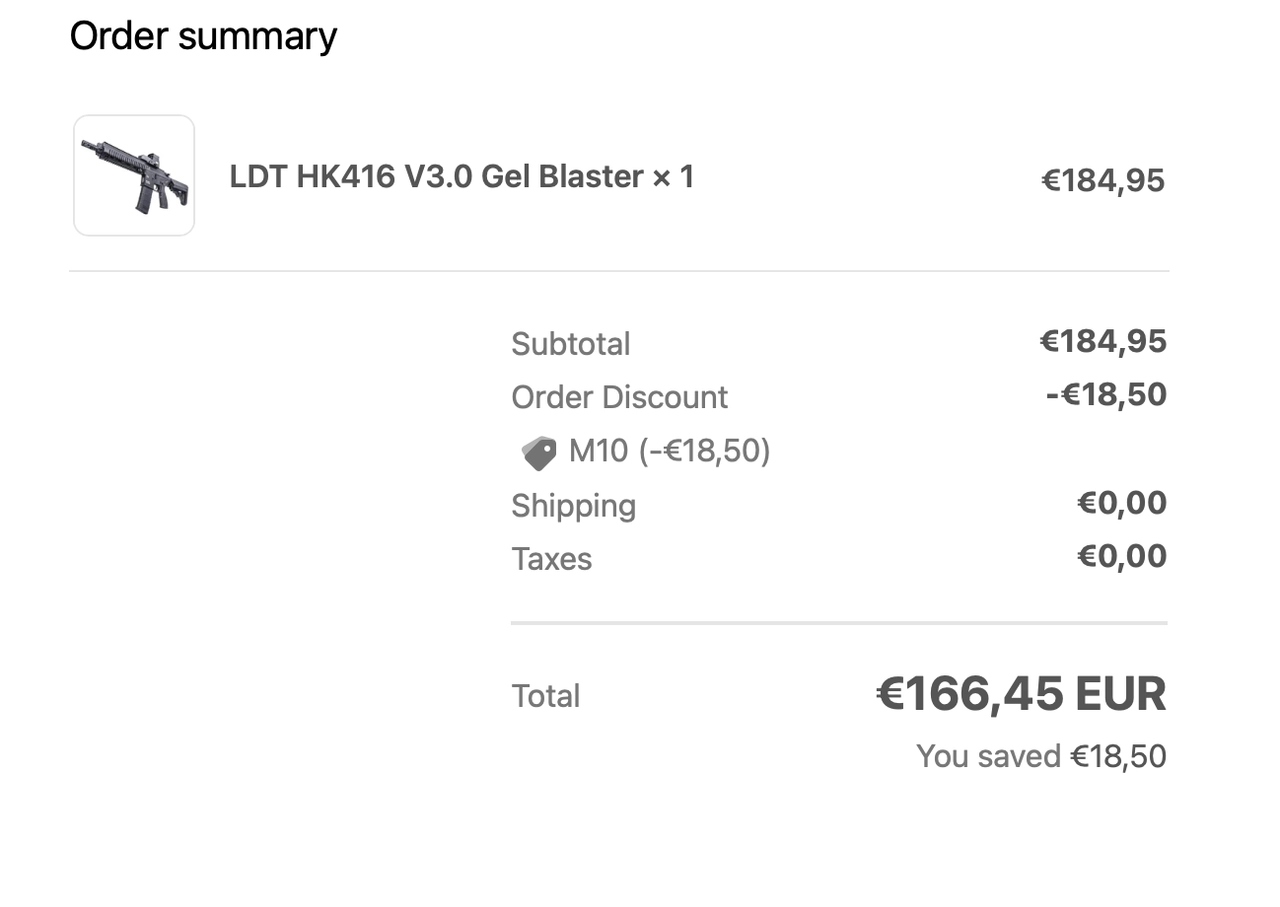
Task: Click the Shipping cost €0,00
Action: click(1121, 503)
